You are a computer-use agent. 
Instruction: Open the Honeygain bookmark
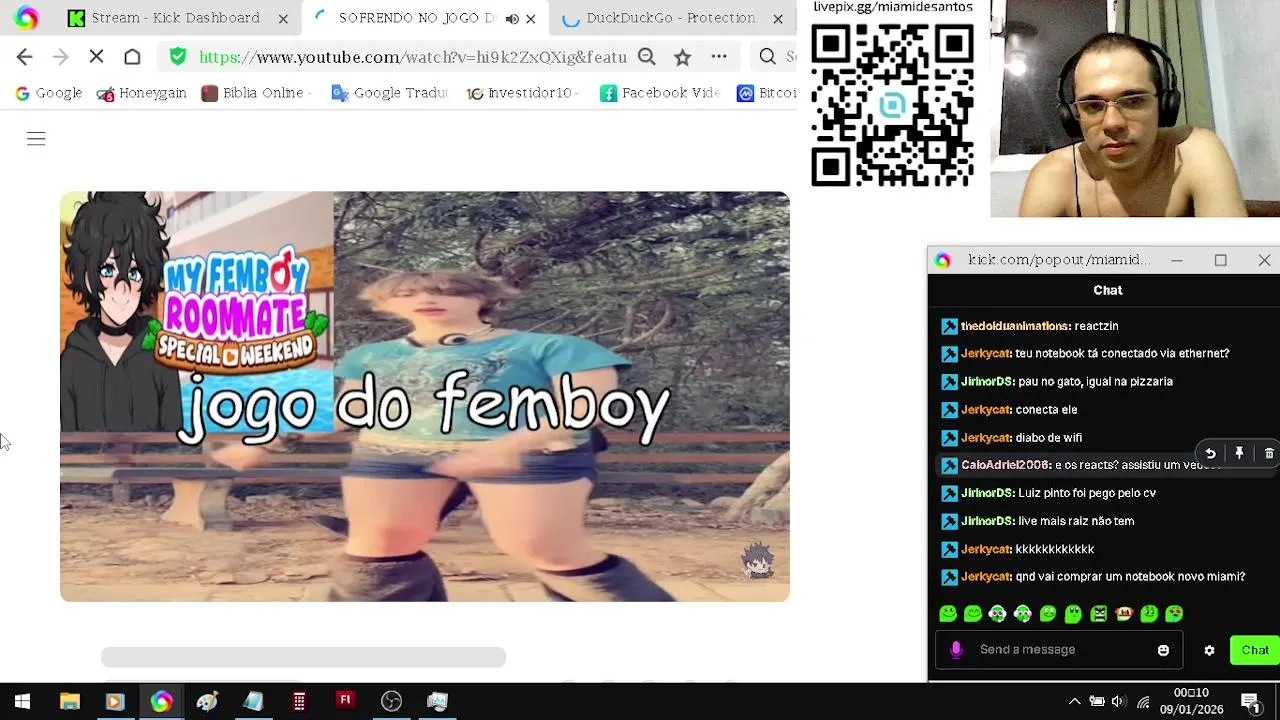pyautogui.click(x=142, y=93)
